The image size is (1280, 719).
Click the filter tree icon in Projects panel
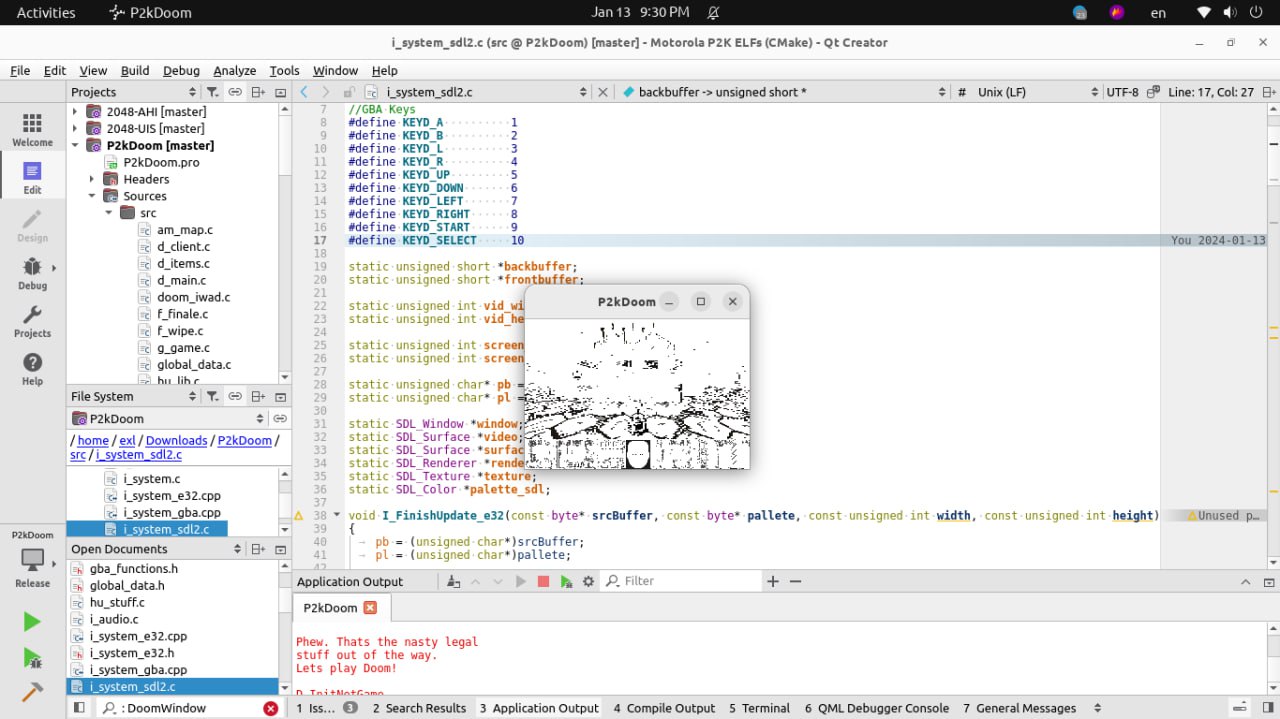pos(212,92)
